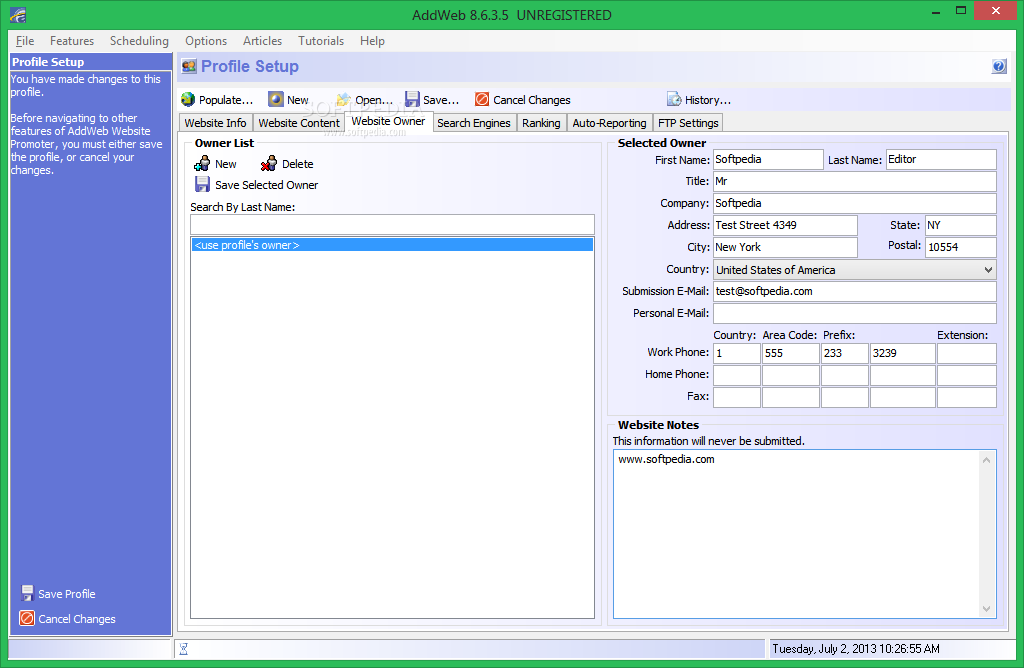Open the Articles menu
1024x668 pixels.
pyautogui.click(x=263, y=40)
